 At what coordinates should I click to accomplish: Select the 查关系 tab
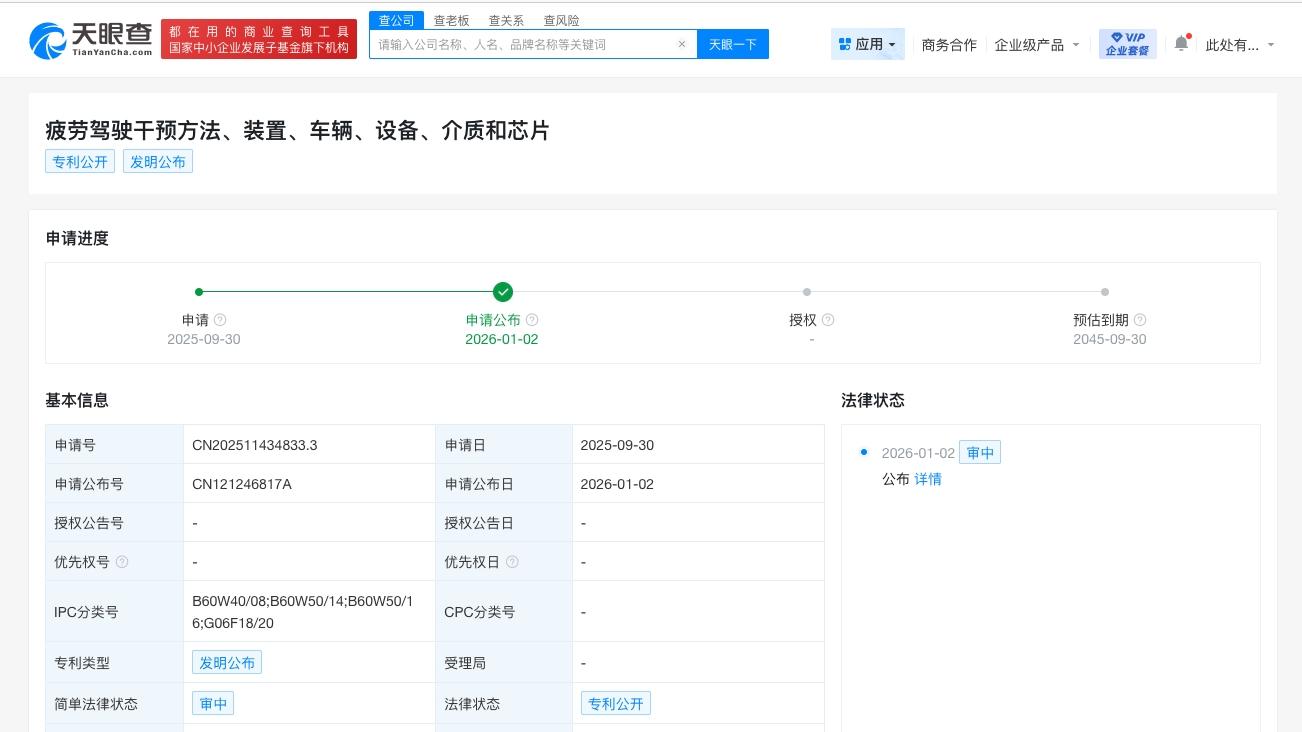[x=506, y=20]
